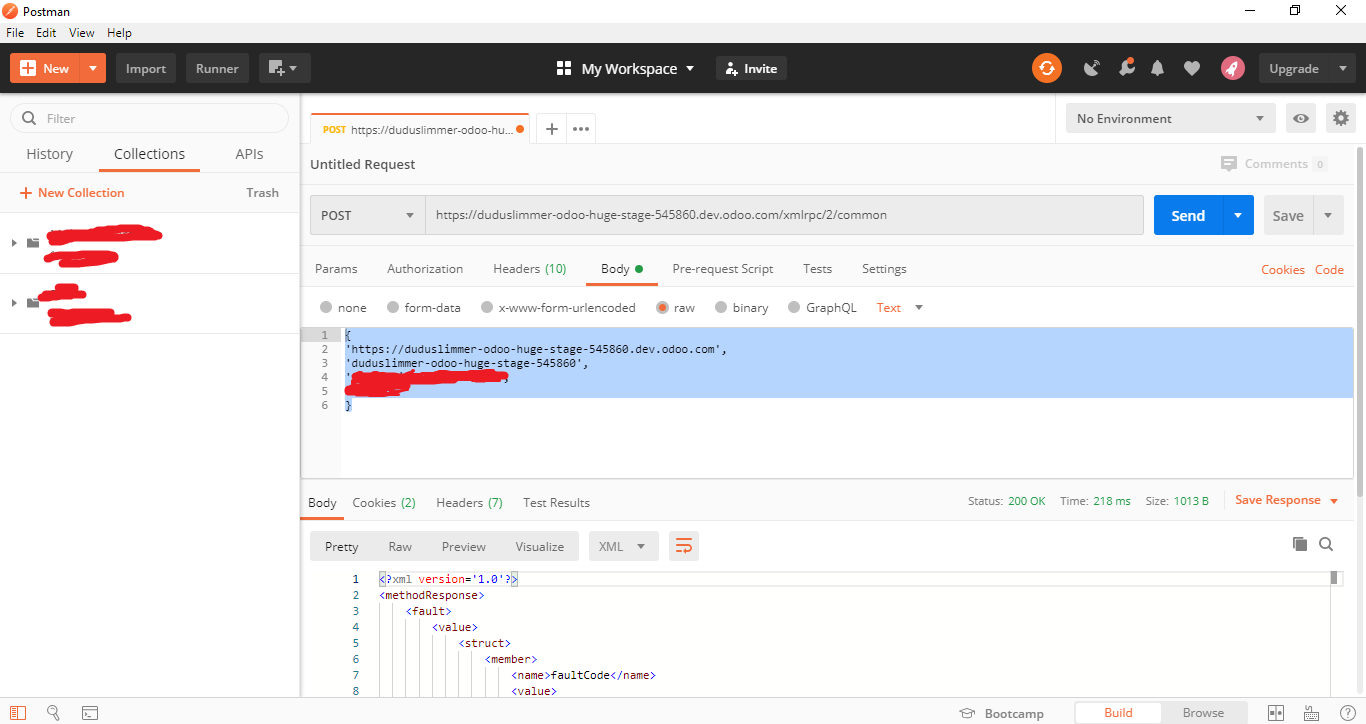
Task: Open find and replace in status bar
Action: pos(53,713)
